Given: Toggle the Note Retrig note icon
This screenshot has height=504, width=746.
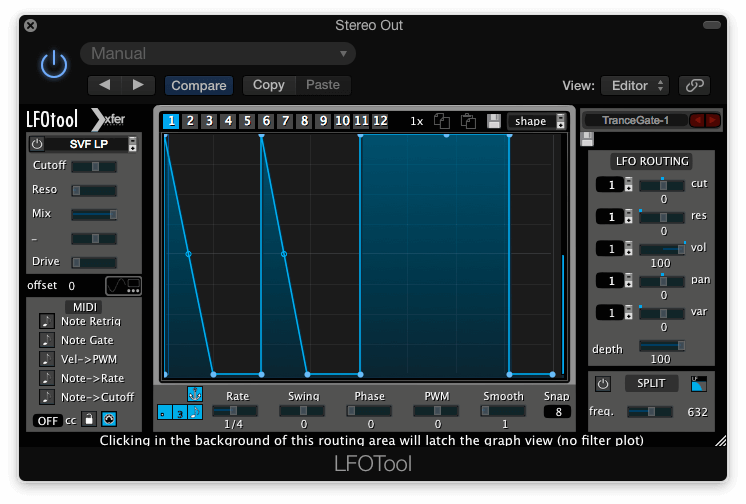Looking at the screenshot, I should (x=47, y=321).
